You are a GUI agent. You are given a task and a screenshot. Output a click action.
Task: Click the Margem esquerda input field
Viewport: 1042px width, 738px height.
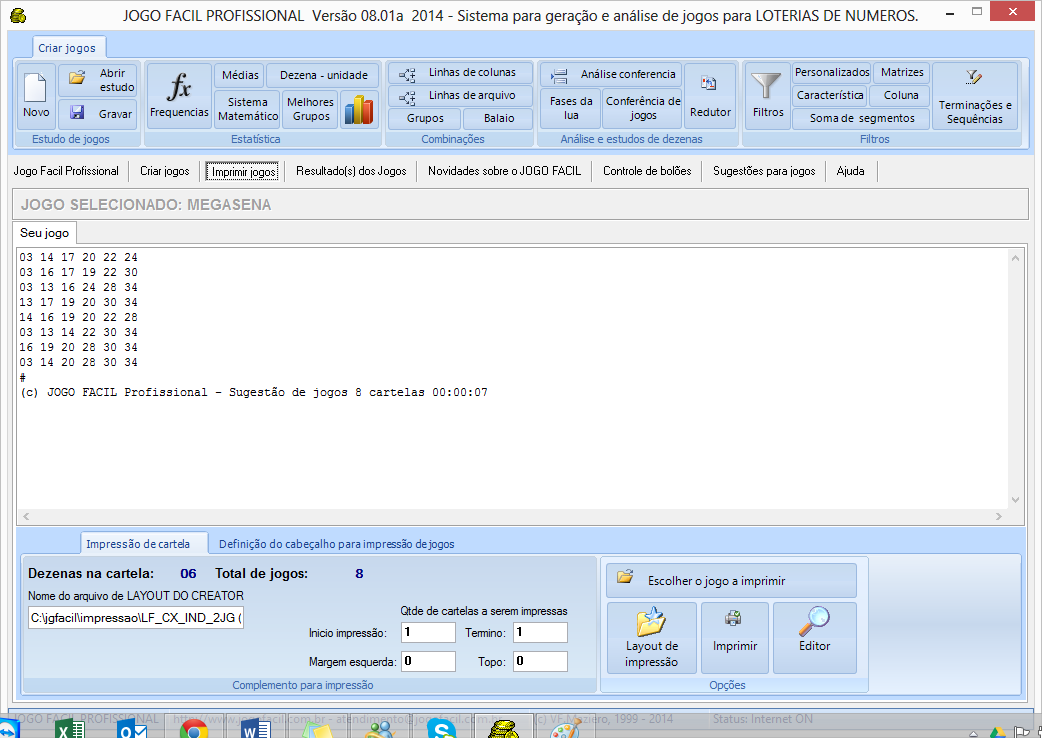(427, 661)
